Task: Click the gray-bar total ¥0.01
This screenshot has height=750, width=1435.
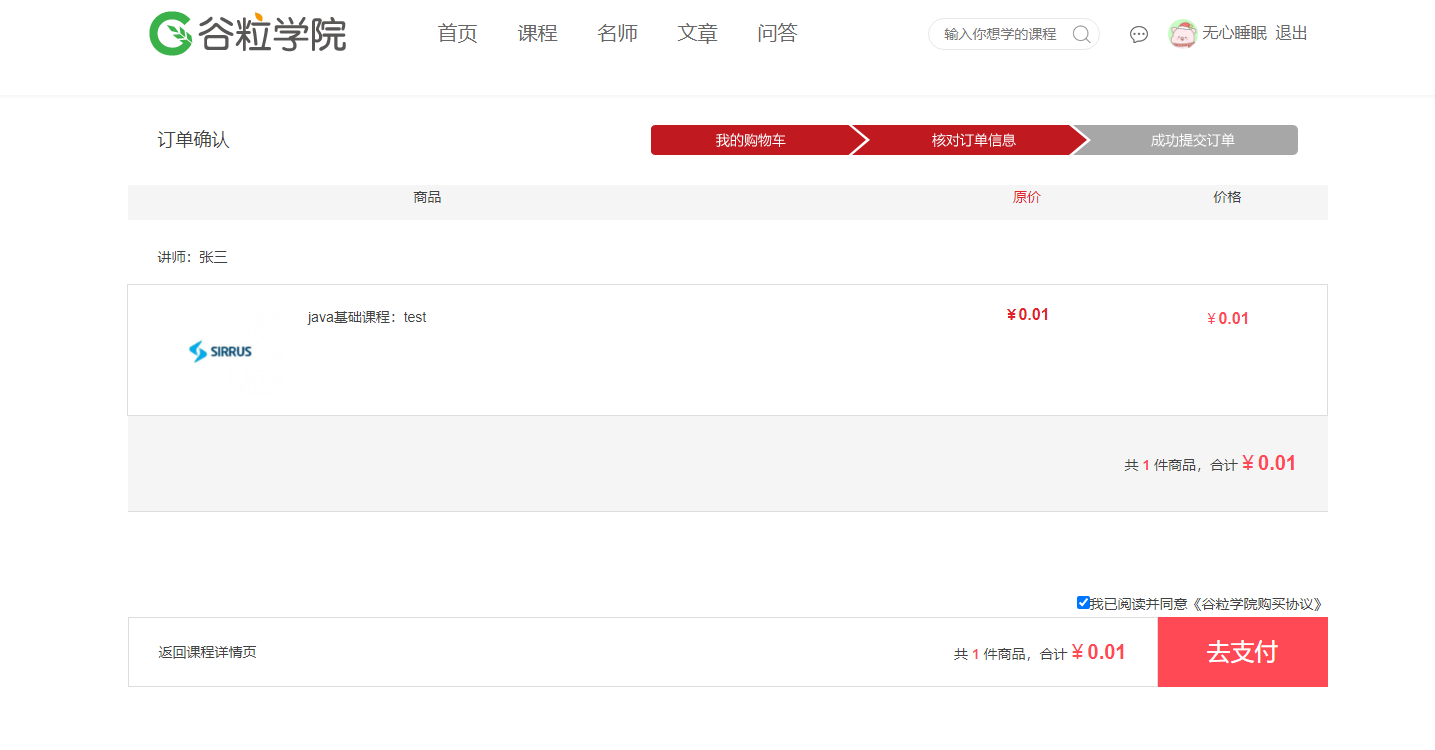Action: (x=1269, y=463)
